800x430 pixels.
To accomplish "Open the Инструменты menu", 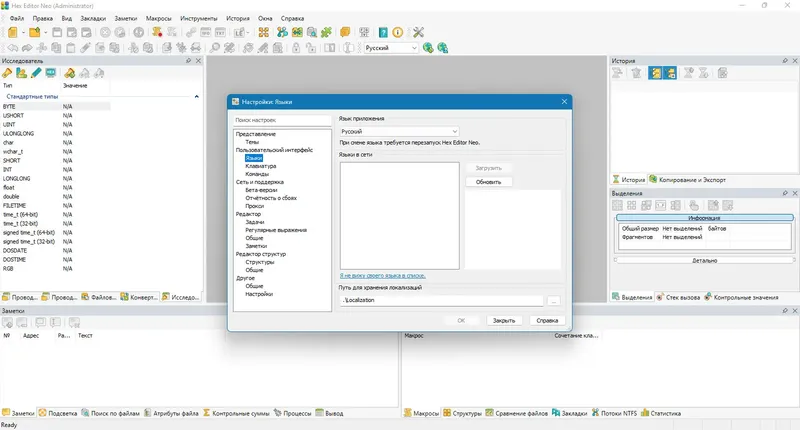I will (198, 18).
